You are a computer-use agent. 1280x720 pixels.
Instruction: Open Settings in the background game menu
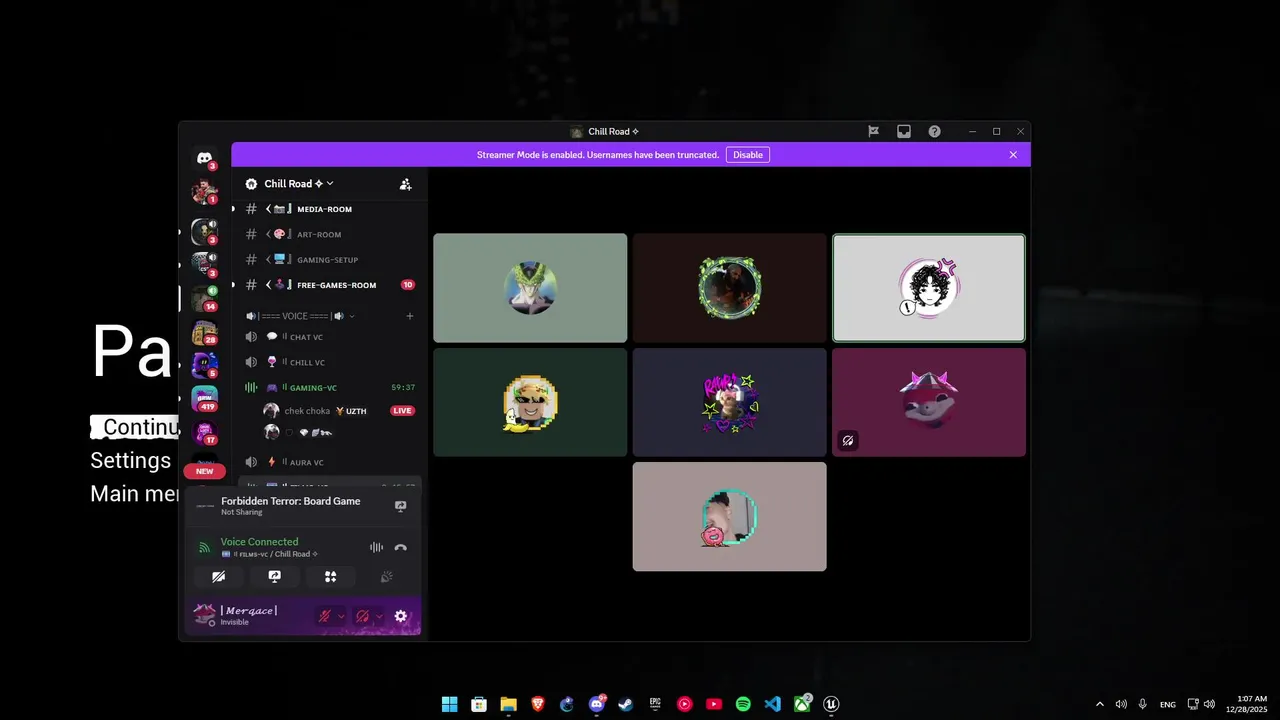131,460
